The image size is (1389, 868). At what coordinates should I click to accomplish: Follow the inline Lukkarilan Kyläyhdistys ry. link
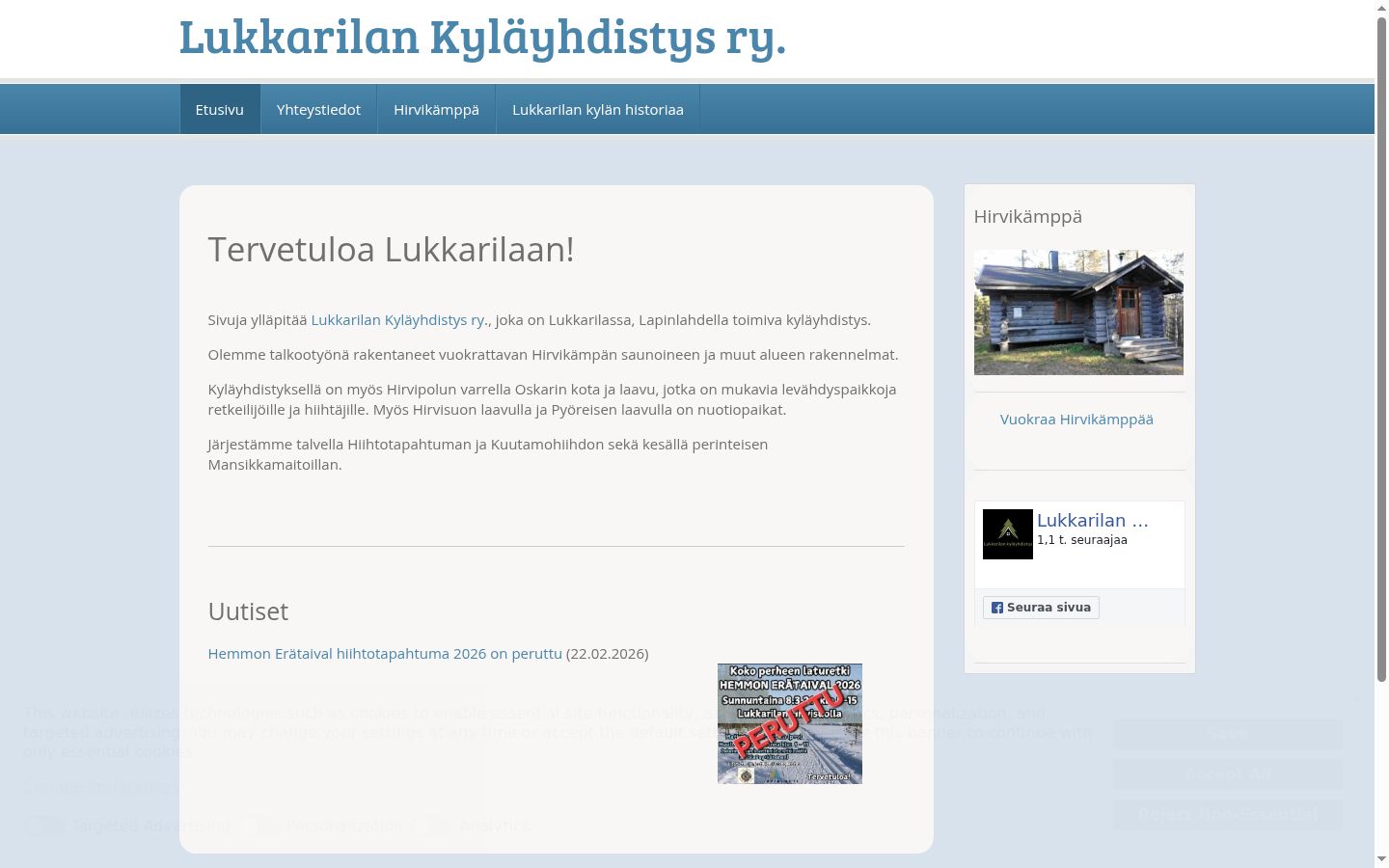tap(399, 319)
